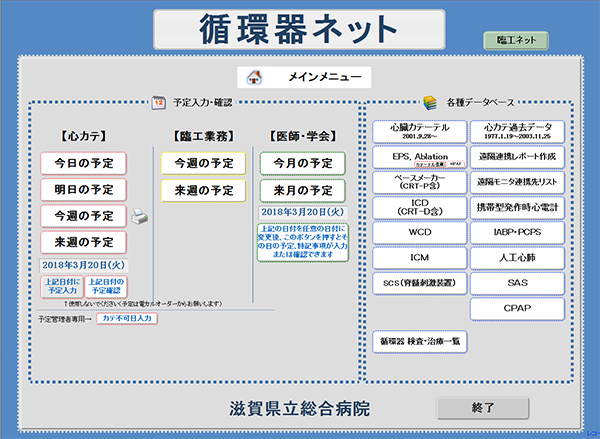Open 明日の予定 under 心カテ
Viewport: 600px width, 439px height.
[x=83, y=190]
